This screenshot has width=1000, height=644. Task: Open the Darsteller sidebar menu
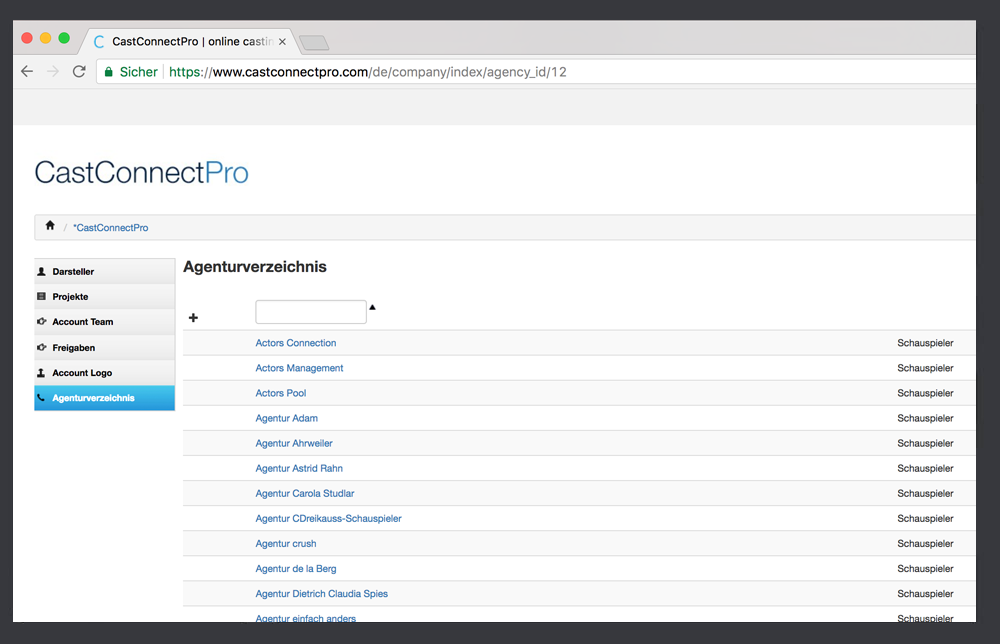[105, 271]
